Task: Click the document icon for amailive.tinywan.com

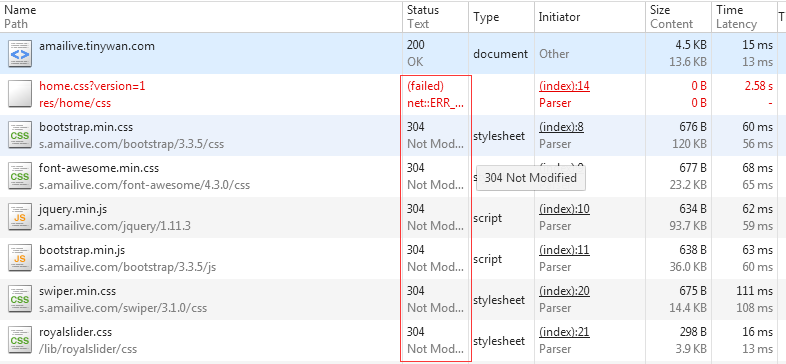Action: pyautogui.click(x=20, y=54)
